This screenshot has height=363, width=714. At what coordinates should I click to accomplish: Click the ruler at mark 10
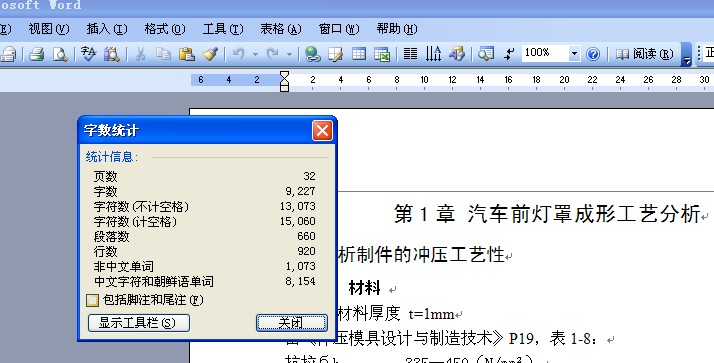pyautogui.click(x=424, y=80)
